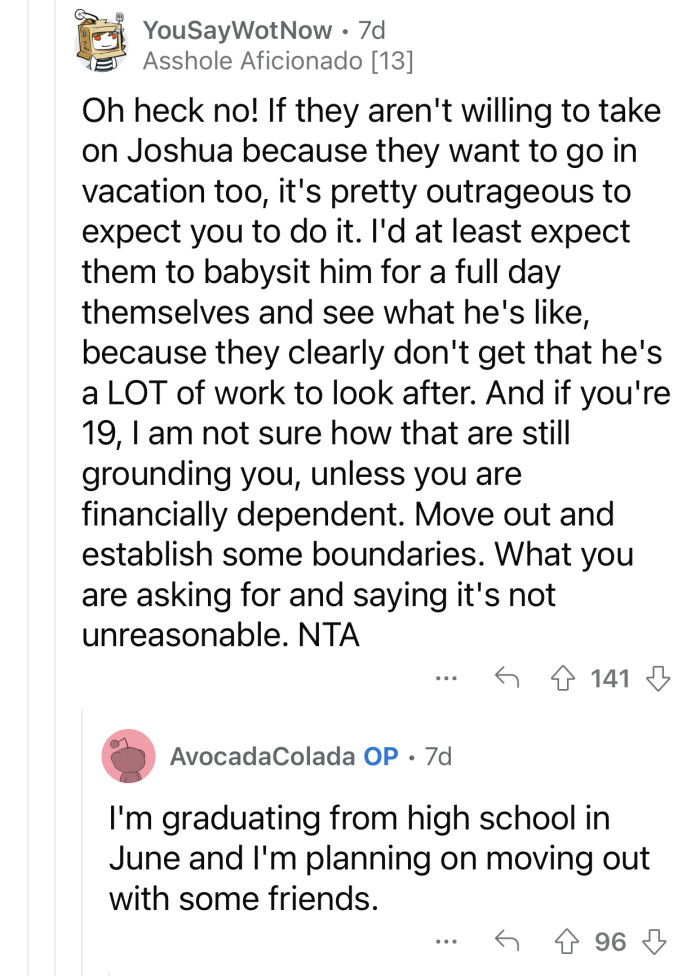
Task: Downvote YouSayWotNow's comment
Action: [655, 678]
